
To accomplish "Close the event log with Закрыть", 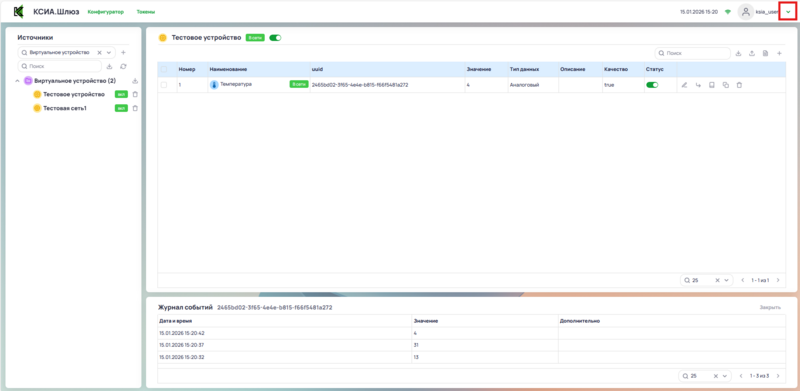I will [x=770, y=308].
